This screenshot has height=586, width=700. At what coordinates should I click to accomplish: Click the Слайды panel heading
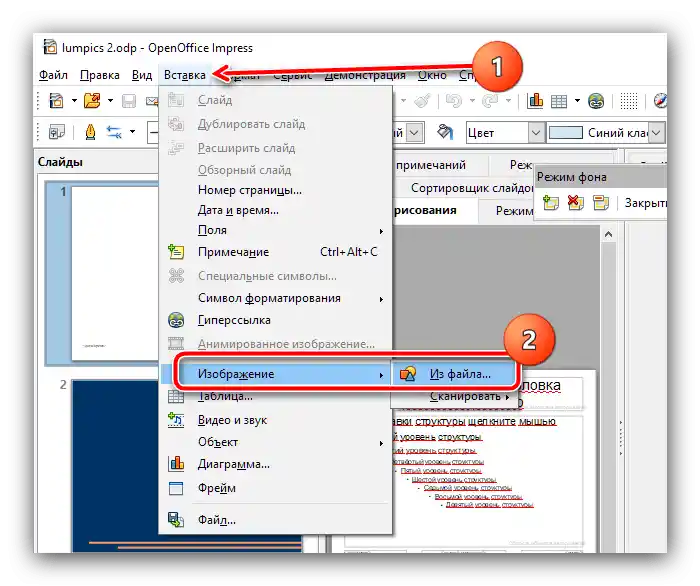(x=60, y=162)
